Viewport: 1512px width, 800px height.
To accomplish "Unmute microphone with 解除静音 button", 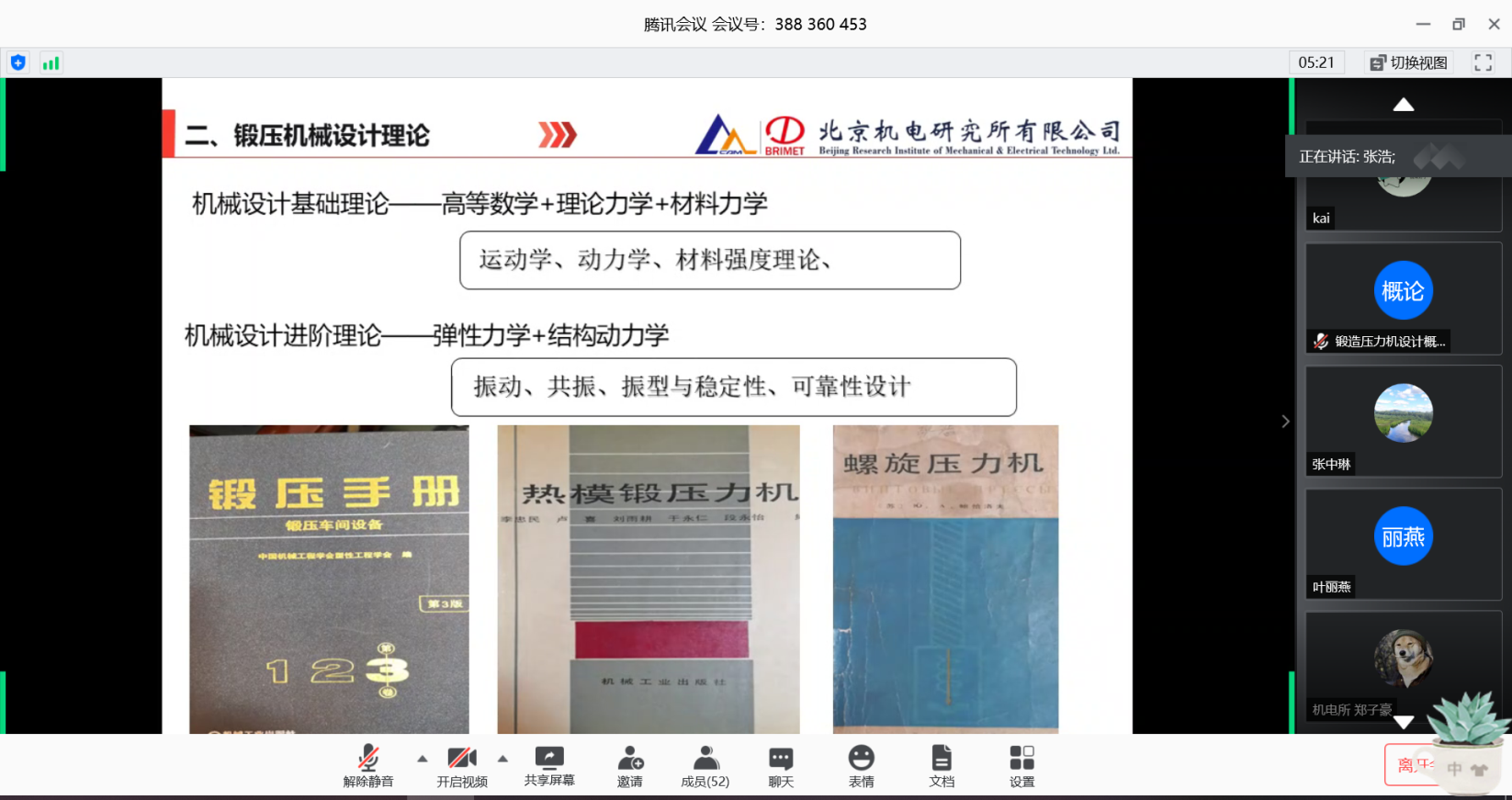I will (x=368, y=766).
